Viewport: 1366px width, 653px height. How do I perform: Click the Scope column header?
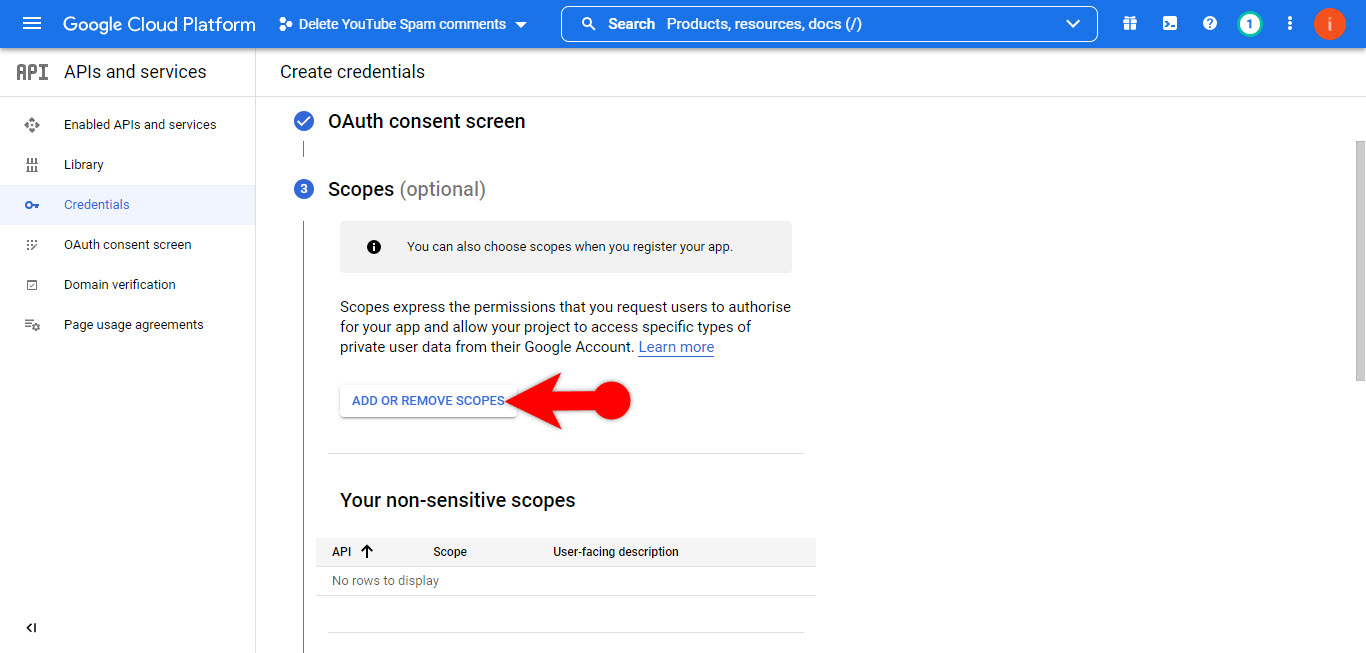[x=450, y=552]
